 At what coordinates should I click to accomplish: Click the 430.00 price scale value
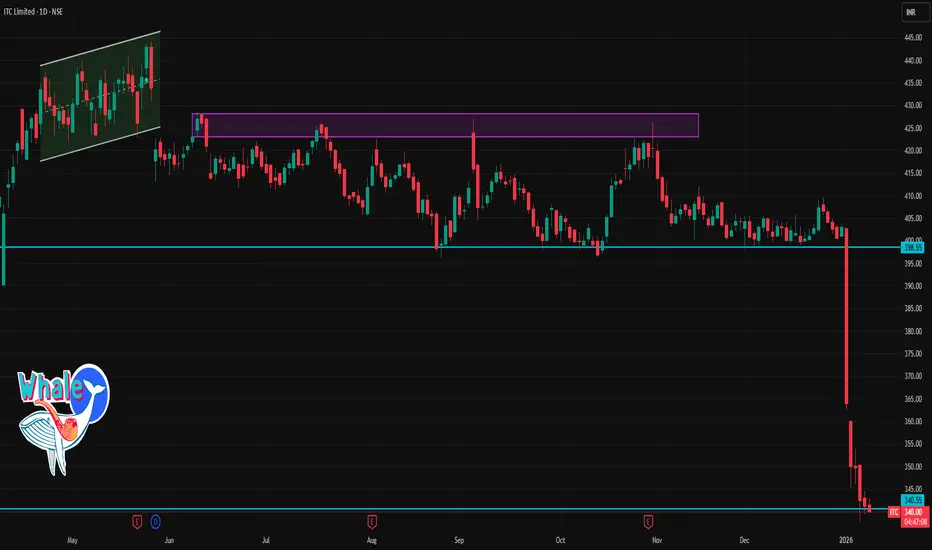point(913,105)
